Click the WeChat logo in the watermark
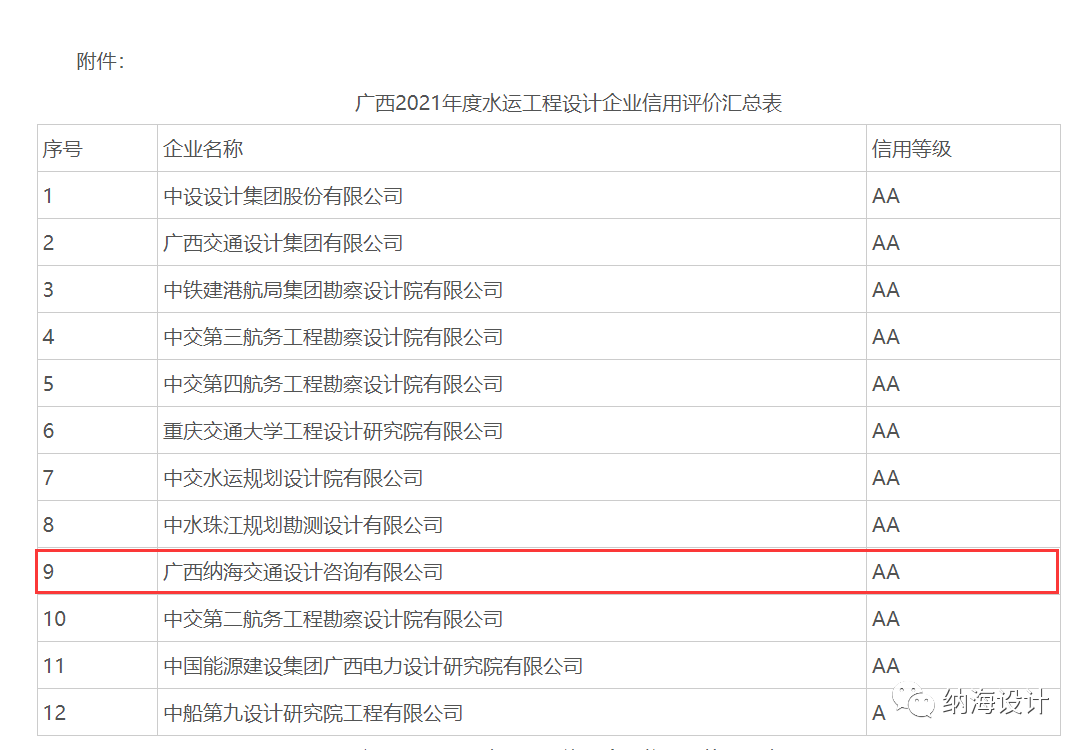 tap(914, 702)
